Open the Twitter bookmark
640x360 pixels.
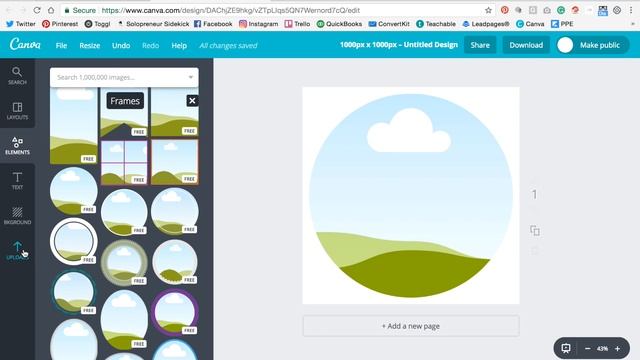(21, 24)
